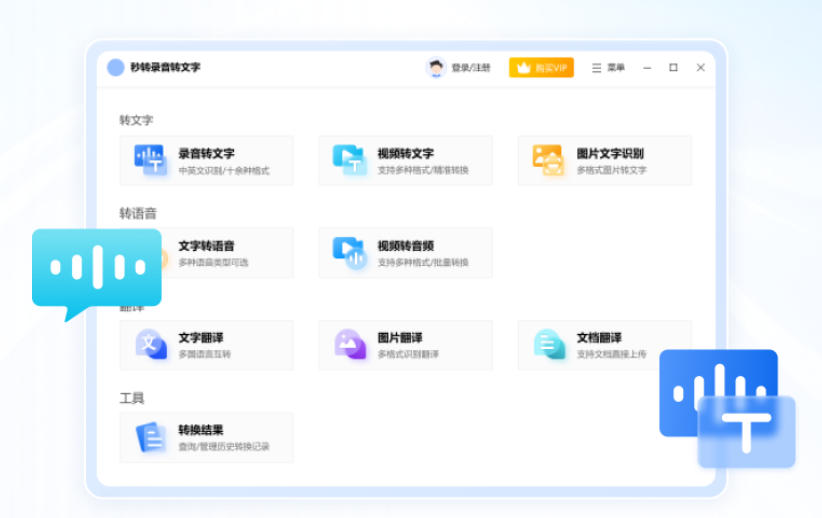Image resolution: width=822 pixels, height=518 pixels.
Task: Click the 文字翻译 icon
Action: pyautogui.click(x=150, y=345)
